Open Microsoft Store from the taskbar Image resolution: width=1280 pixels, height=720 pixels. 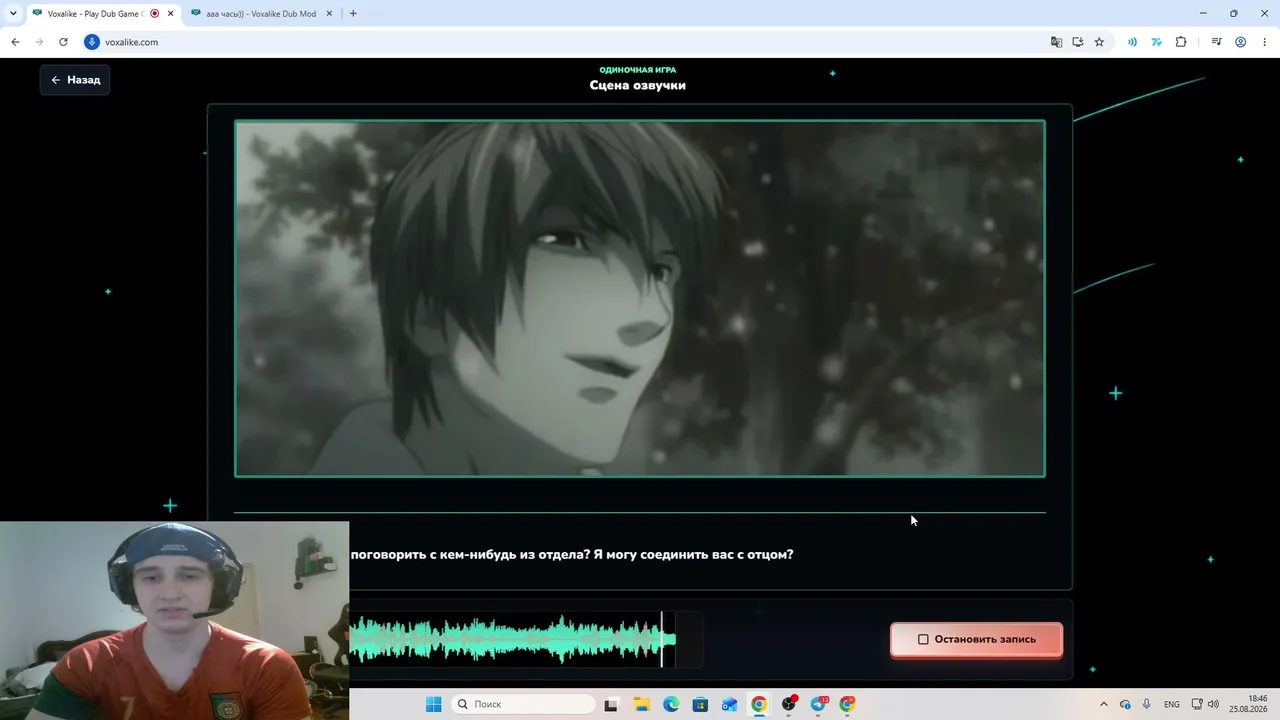[700, 704]
